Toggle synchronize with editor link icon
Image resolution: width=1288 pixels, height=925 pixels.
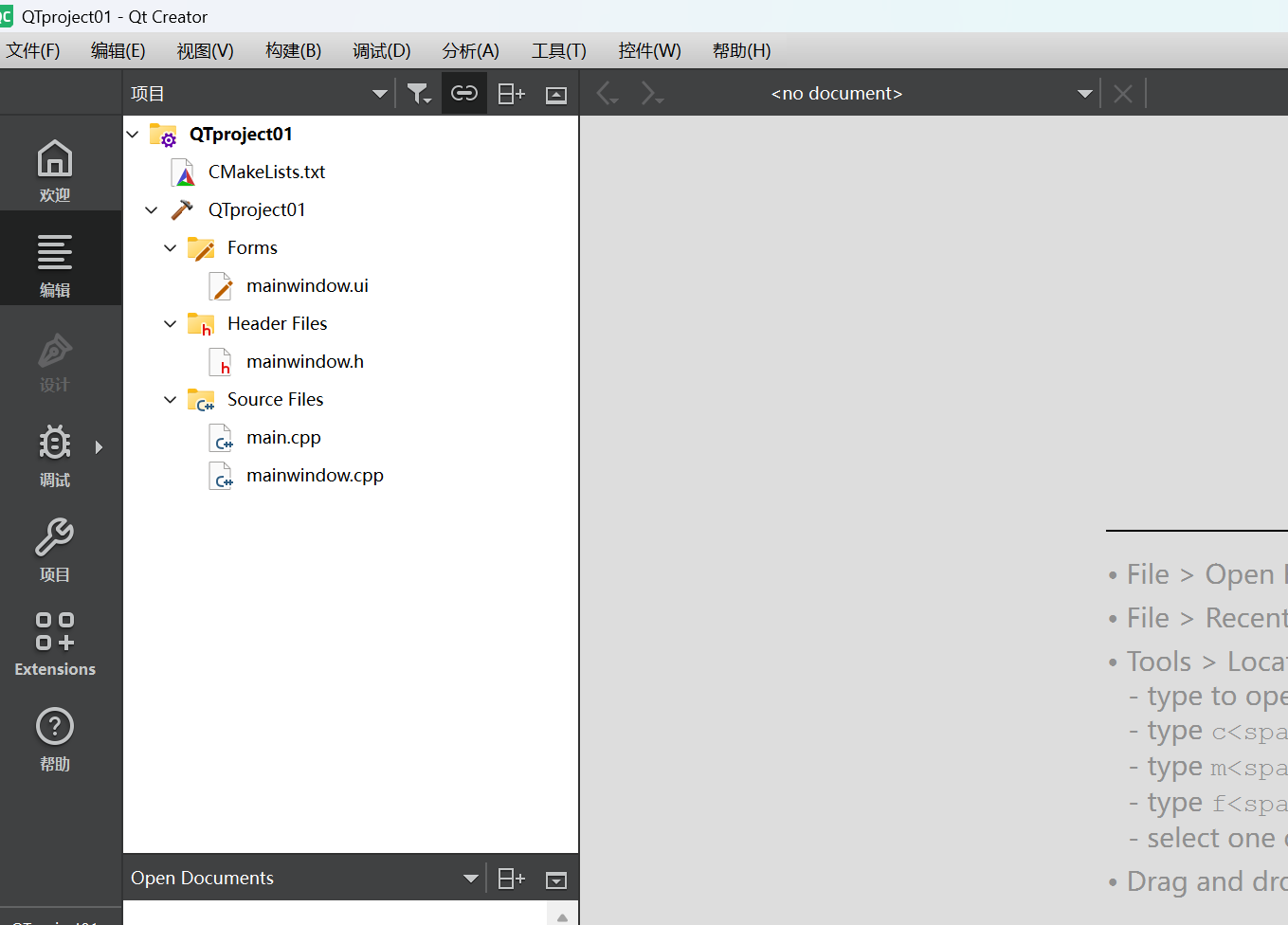(464, 93)
